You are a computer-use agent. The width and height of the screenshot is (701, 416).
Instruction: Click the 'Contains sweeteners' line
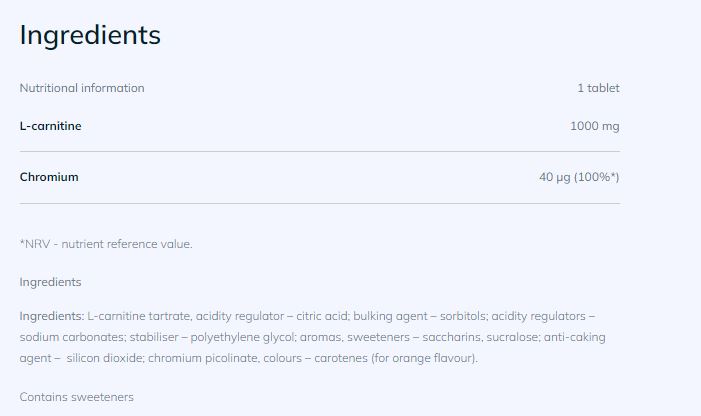[76, 397]
